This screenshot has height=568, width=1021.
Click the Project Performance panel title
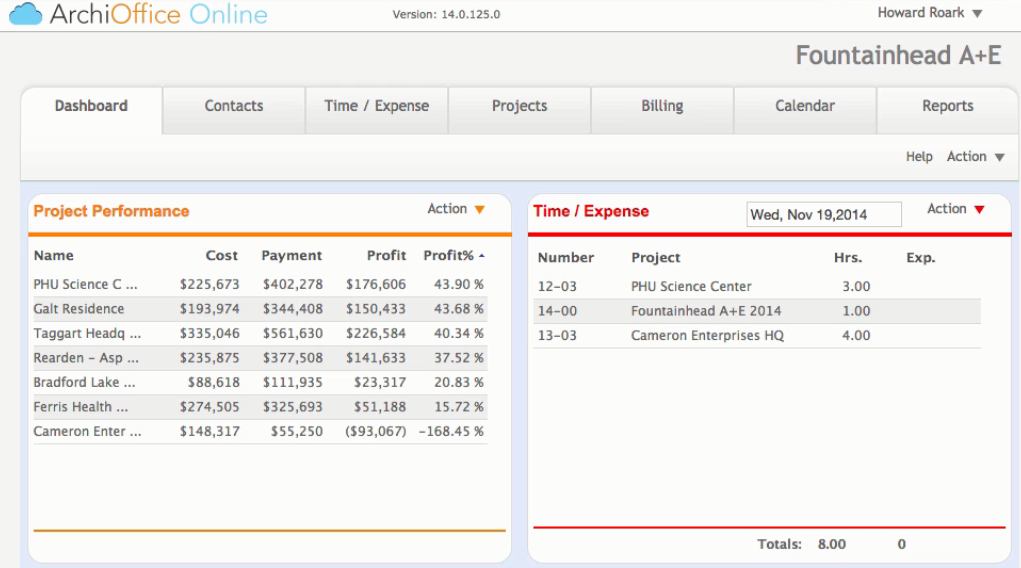[111, 211]
